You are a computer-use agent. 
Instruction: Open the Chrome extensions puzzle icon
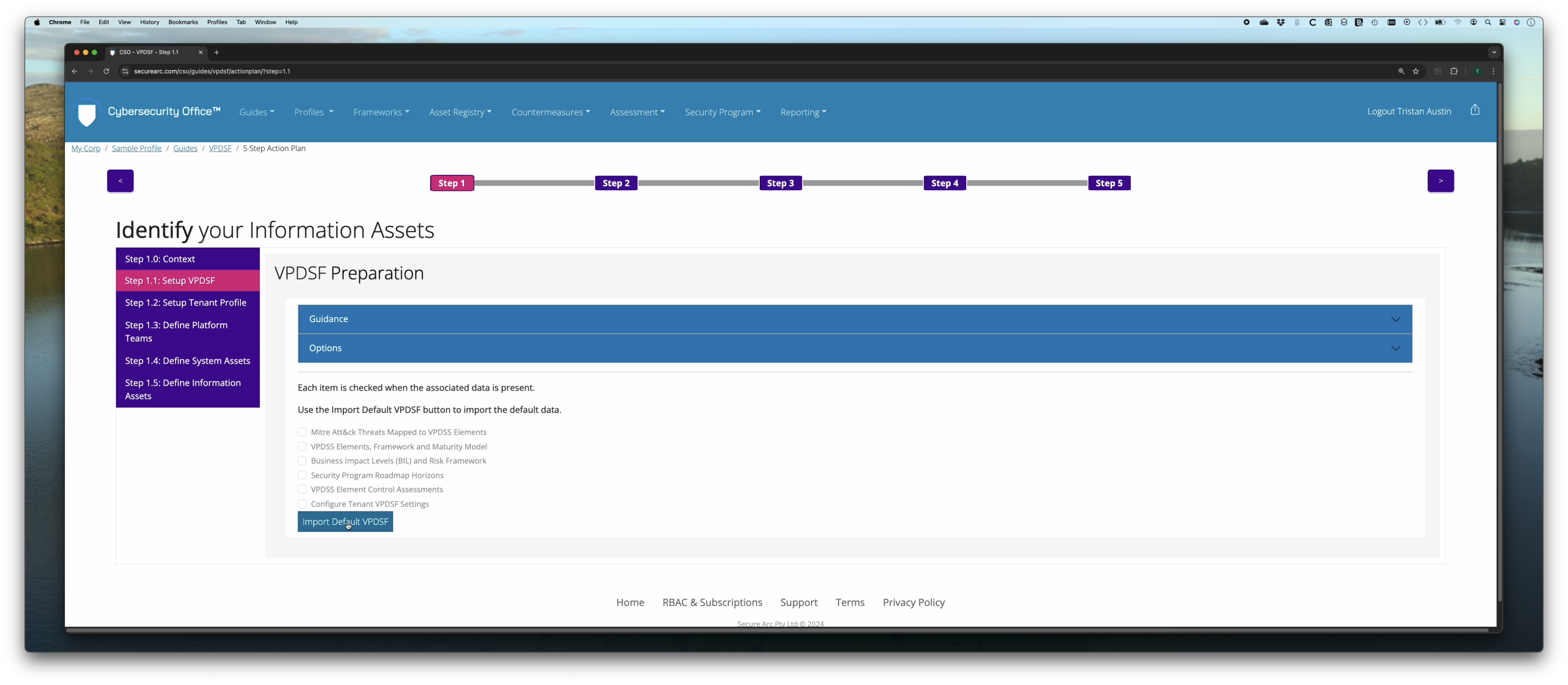pos(1454,71)
